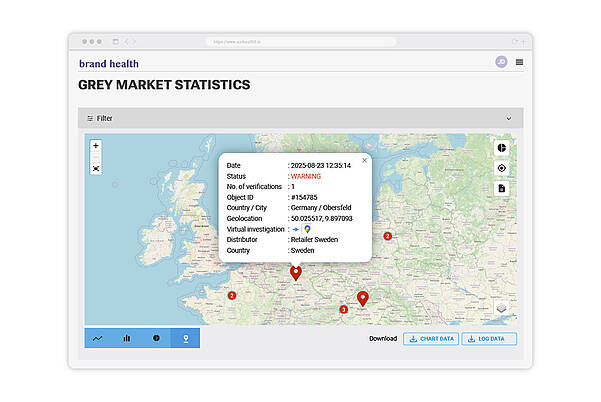601x402 pixels.
Task: Close the map info popup
Action: click(x=364, y=159)
